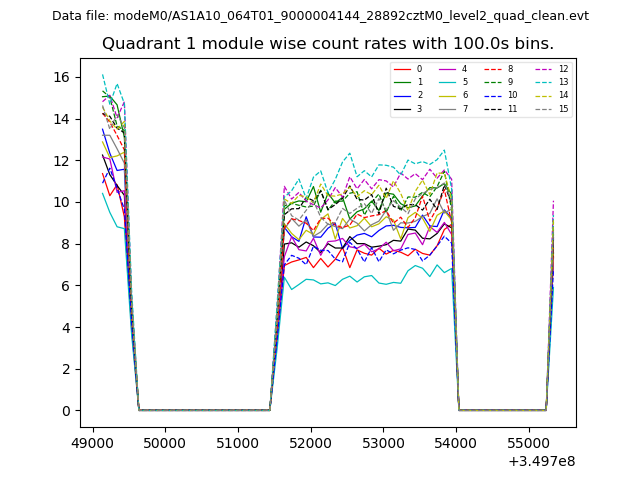Click the +3.497e8 axis offset text
This screenshot has width=640, height=480.
pyautogui.click(x=541, y=461)
